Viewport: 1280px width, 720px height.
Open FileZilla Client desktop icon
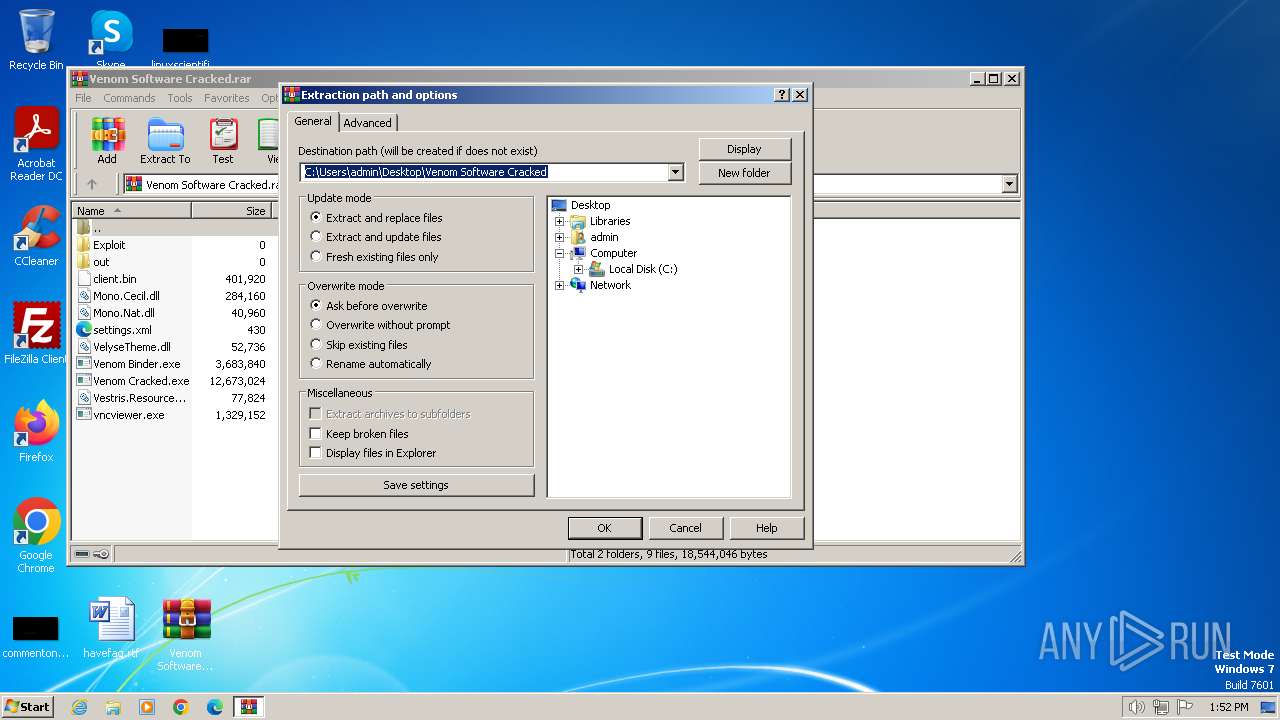coord(36,334)
